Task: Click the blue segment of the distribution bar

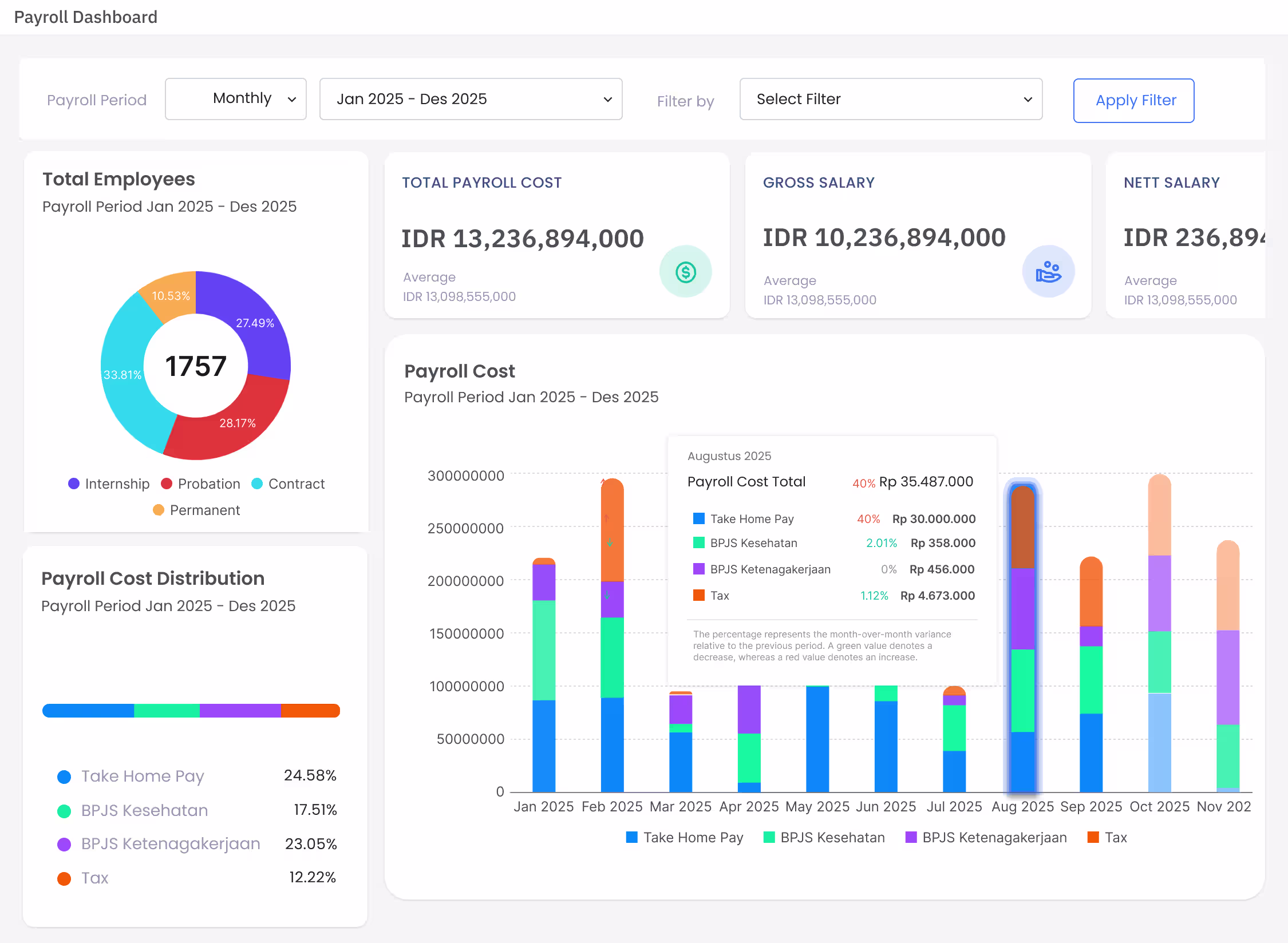Action: (88, 711)
